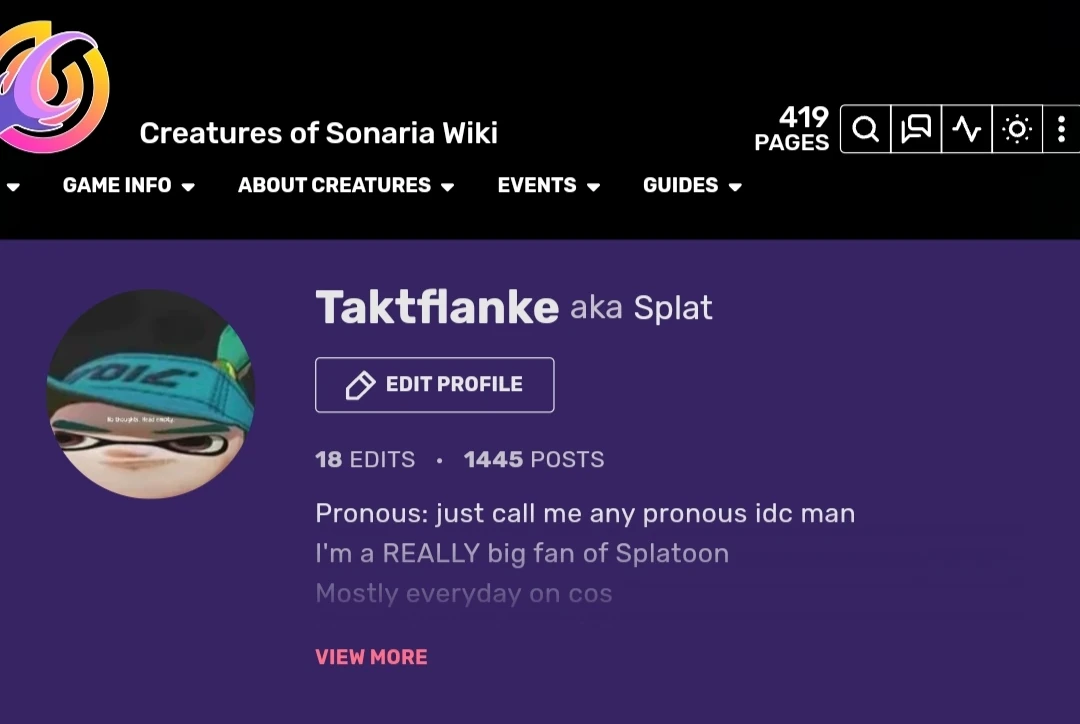
Task: Click the 419 Pages counter
Action: [792, 130]
